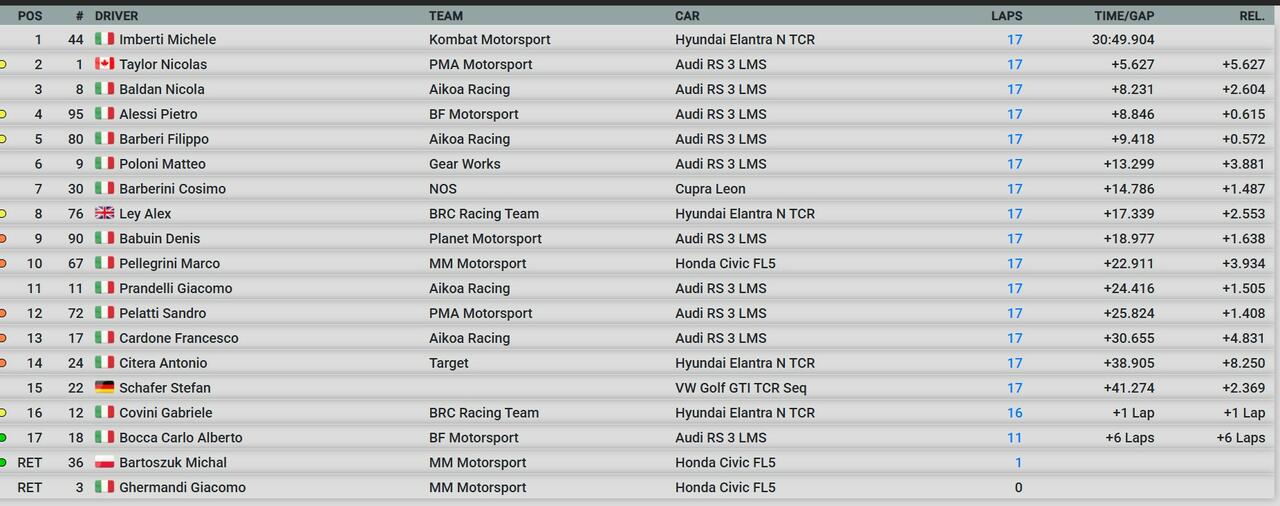Click the Italian flag beside Imberti Michele
Screen dimensions: 1280x506
104,39
